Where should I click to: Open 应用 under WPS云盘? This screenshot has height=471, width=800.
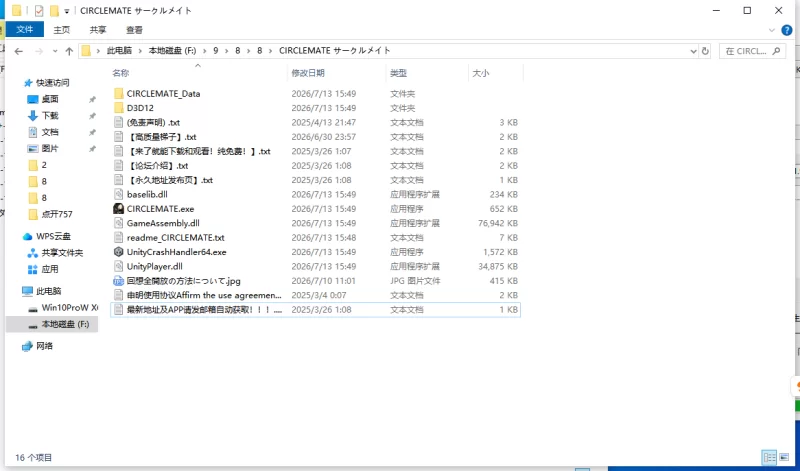click(50, 269)
